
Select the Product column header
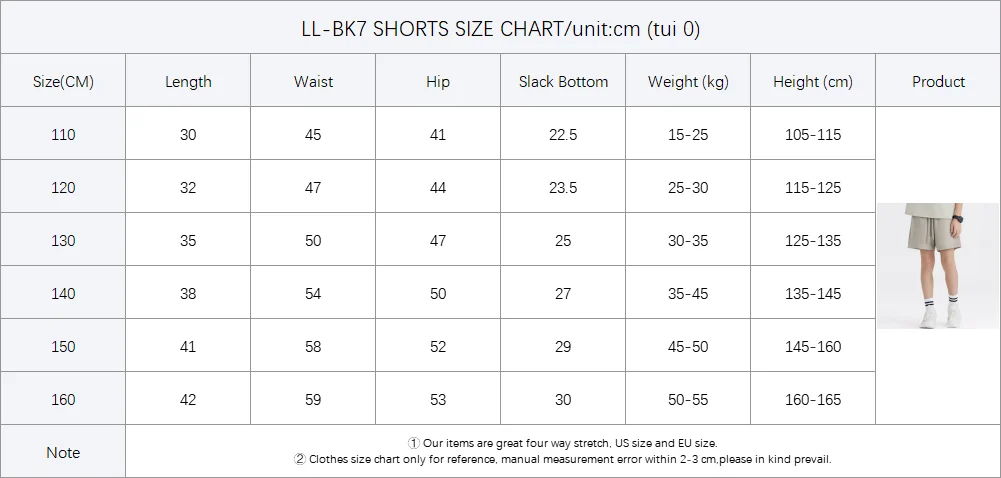(938, 82)
